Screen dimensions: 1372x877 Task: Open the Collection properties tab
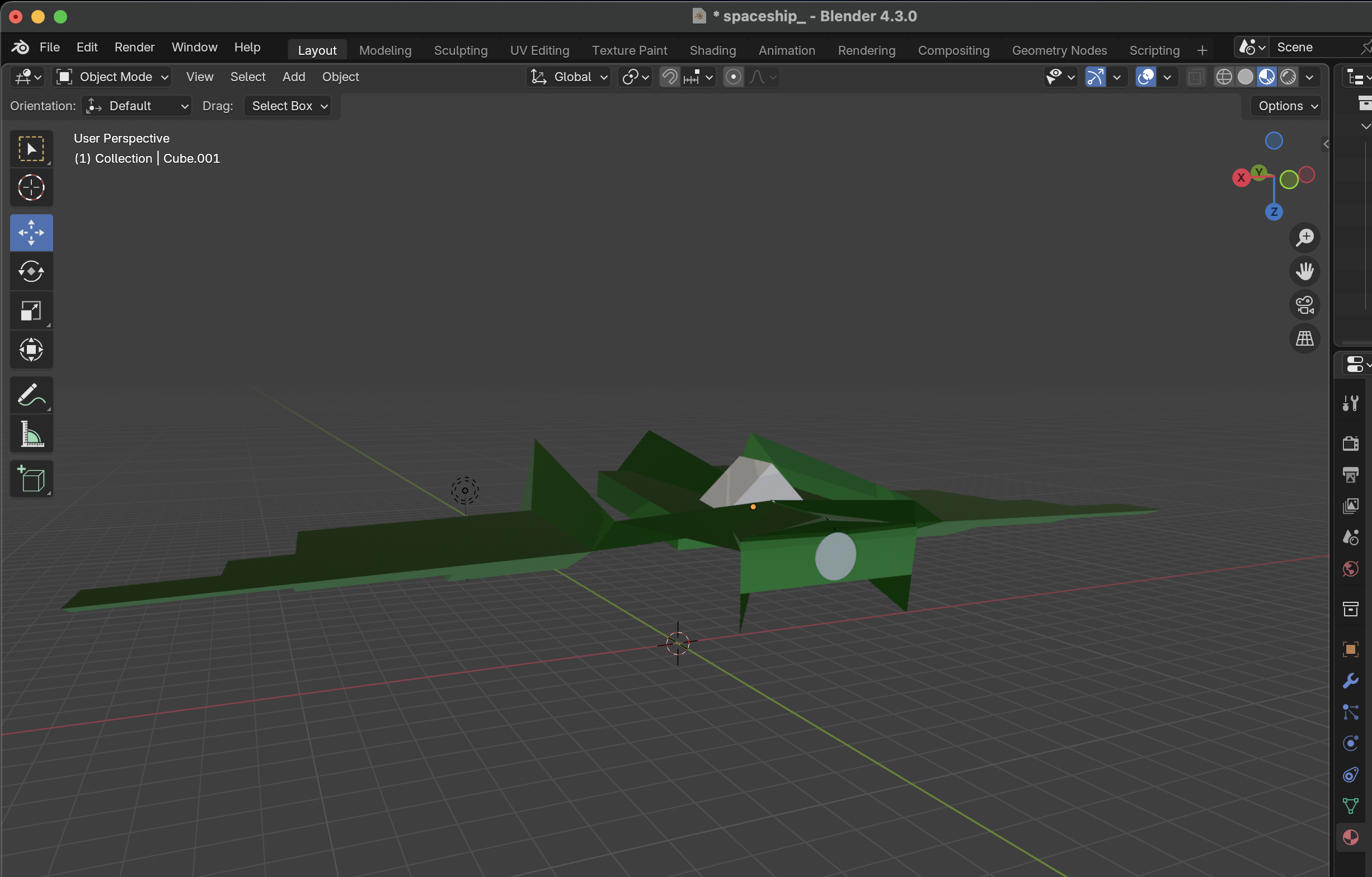tap(1350, 609)
